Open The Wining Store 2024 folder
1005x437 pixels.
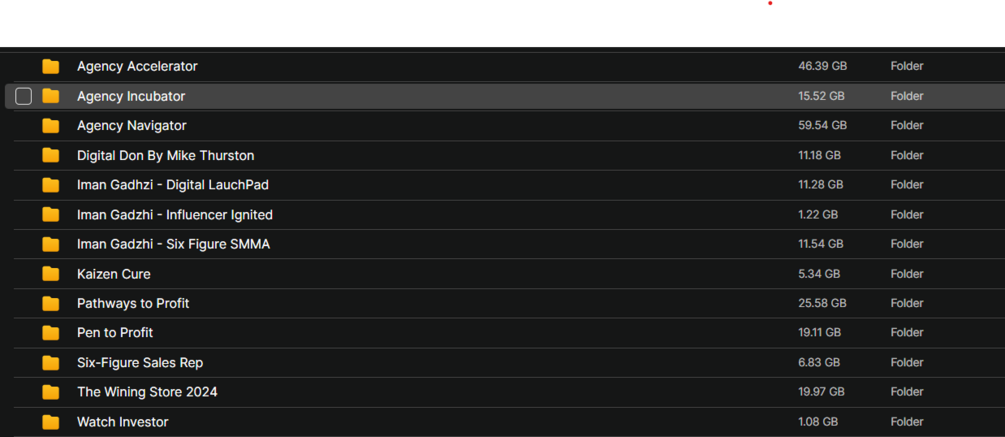click(x=147, y=392)
